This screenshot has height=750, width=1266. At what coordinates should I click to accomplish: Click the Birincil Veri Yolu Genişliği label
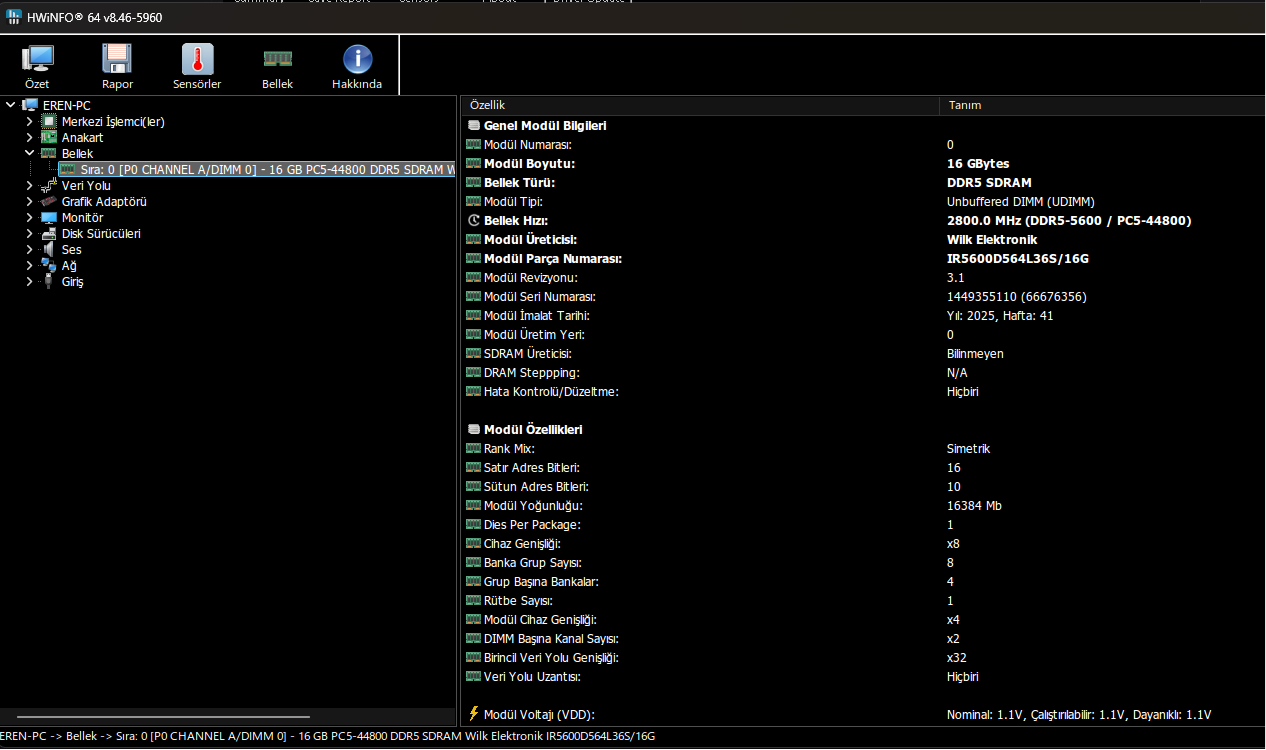coord(552,657)
